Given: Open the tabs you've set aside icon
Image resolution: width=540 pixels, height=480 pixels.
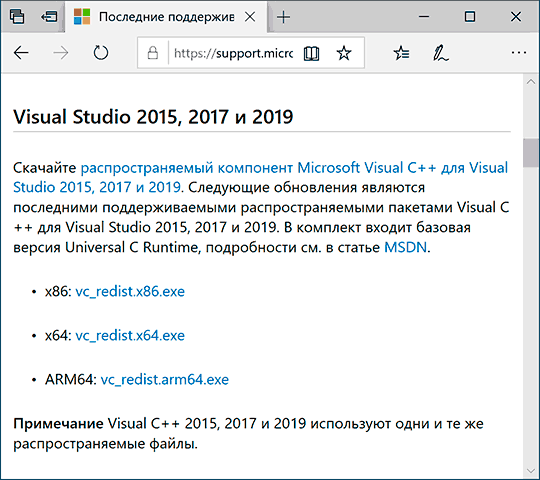Looking at the screenshot, I should click(x=17, y=17).
